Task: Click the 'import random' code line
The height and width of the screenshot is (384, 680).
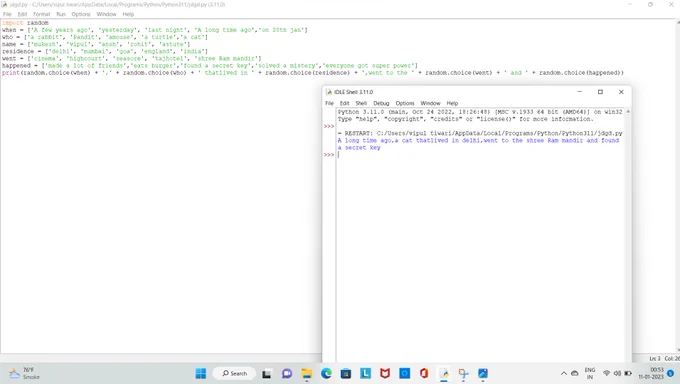Action: tap(25, 23)
